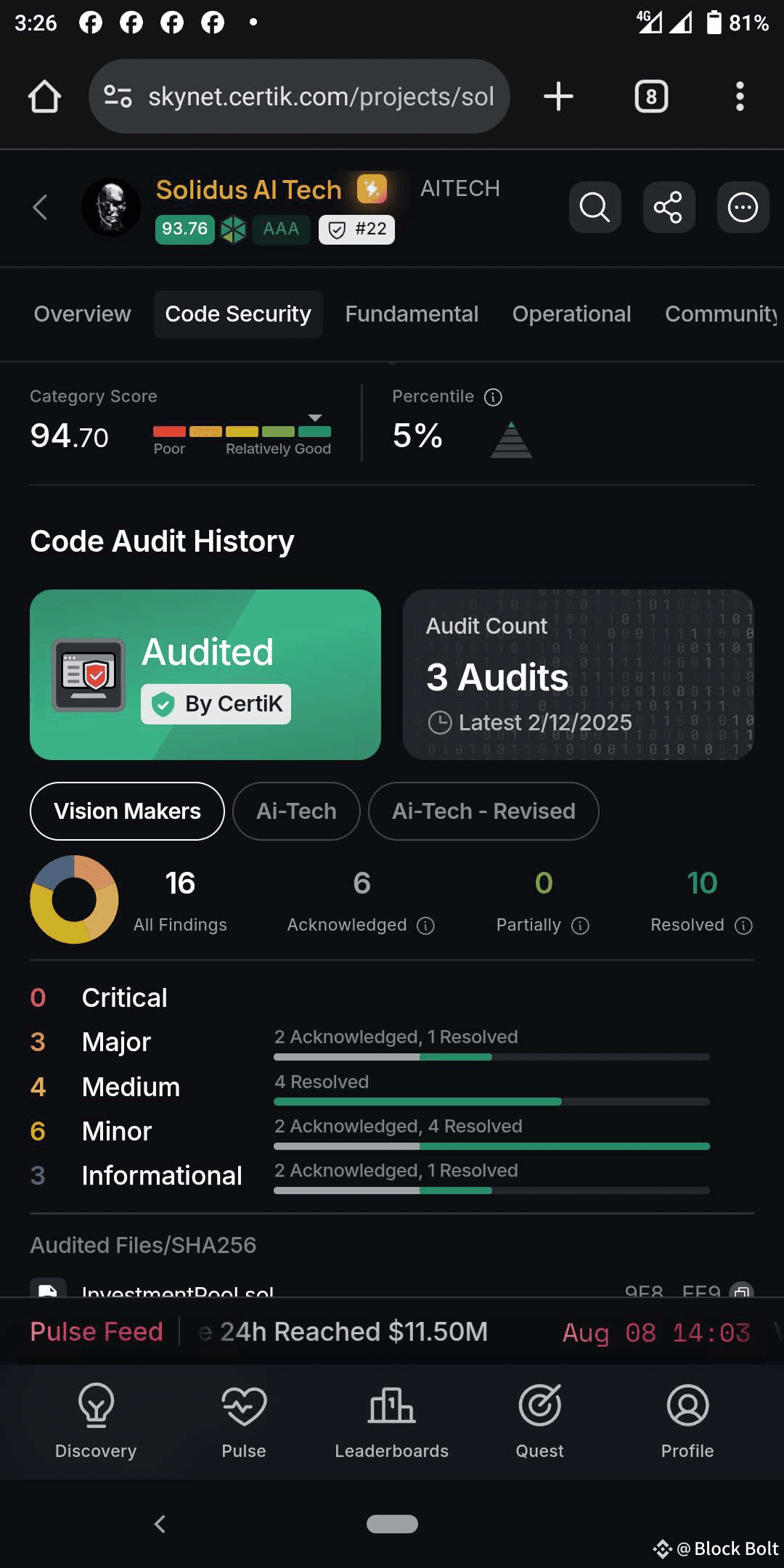Image resolution: width=784 pixels, height=1568 pixels.
Task: Open the Audit Count 3 Audits card
Action: [579, 674]
